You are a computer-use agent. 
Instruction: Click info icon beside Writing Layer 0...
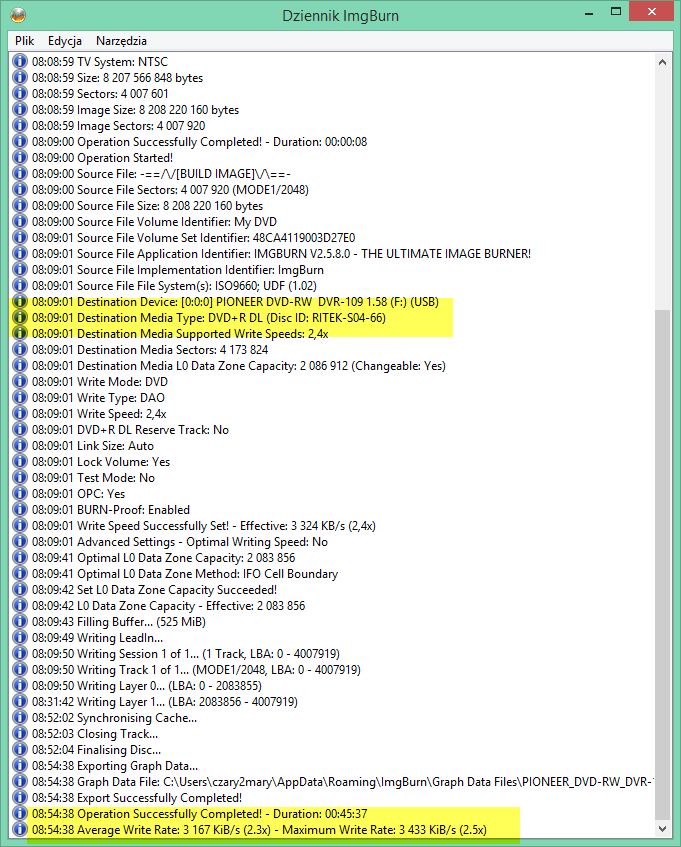point(20,686)
